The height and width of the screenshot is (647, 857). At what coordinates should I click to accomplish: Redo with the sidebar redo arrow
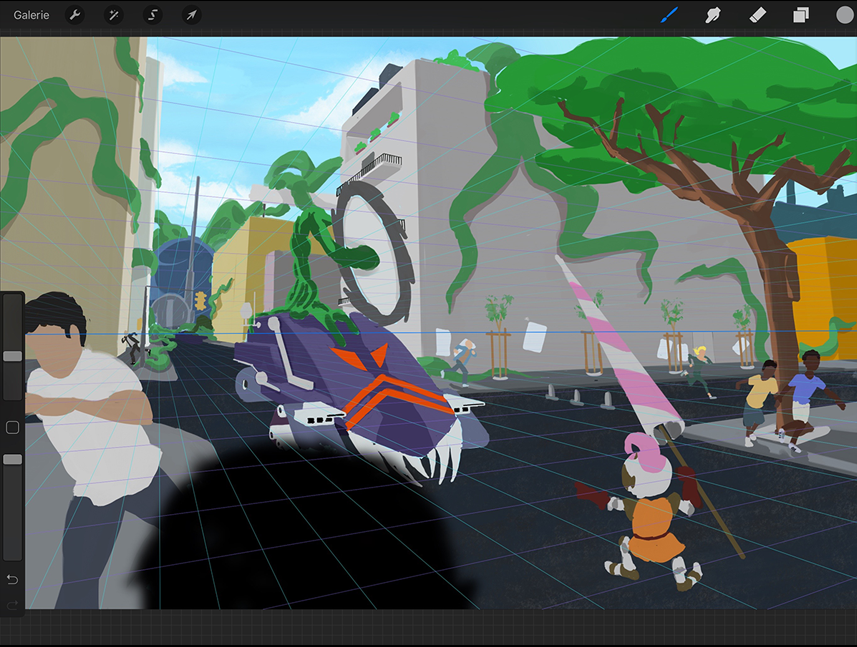pos(12,605)
